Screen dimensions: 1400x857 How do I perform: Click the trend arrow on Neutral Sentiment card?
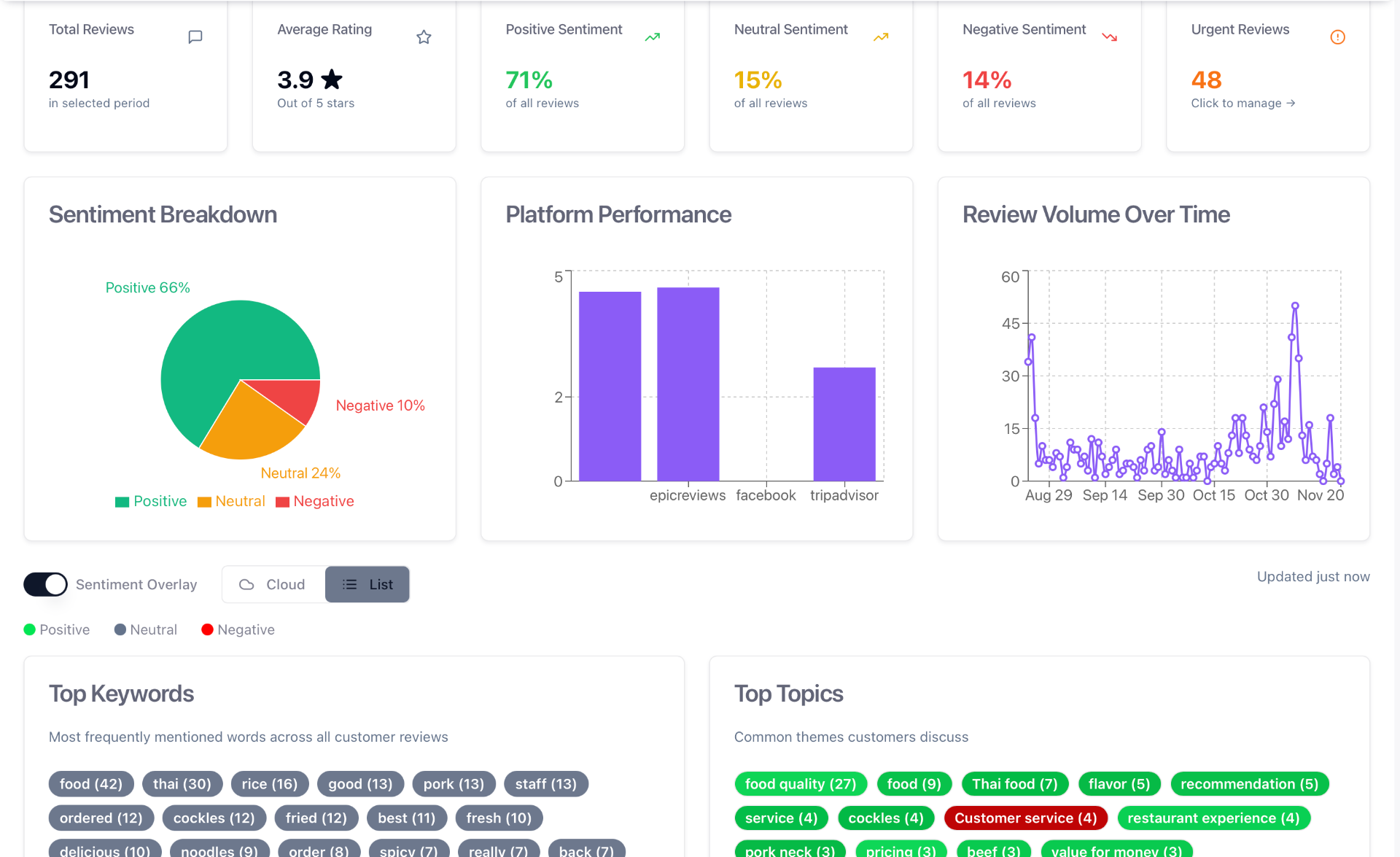(x=881, y=36)
